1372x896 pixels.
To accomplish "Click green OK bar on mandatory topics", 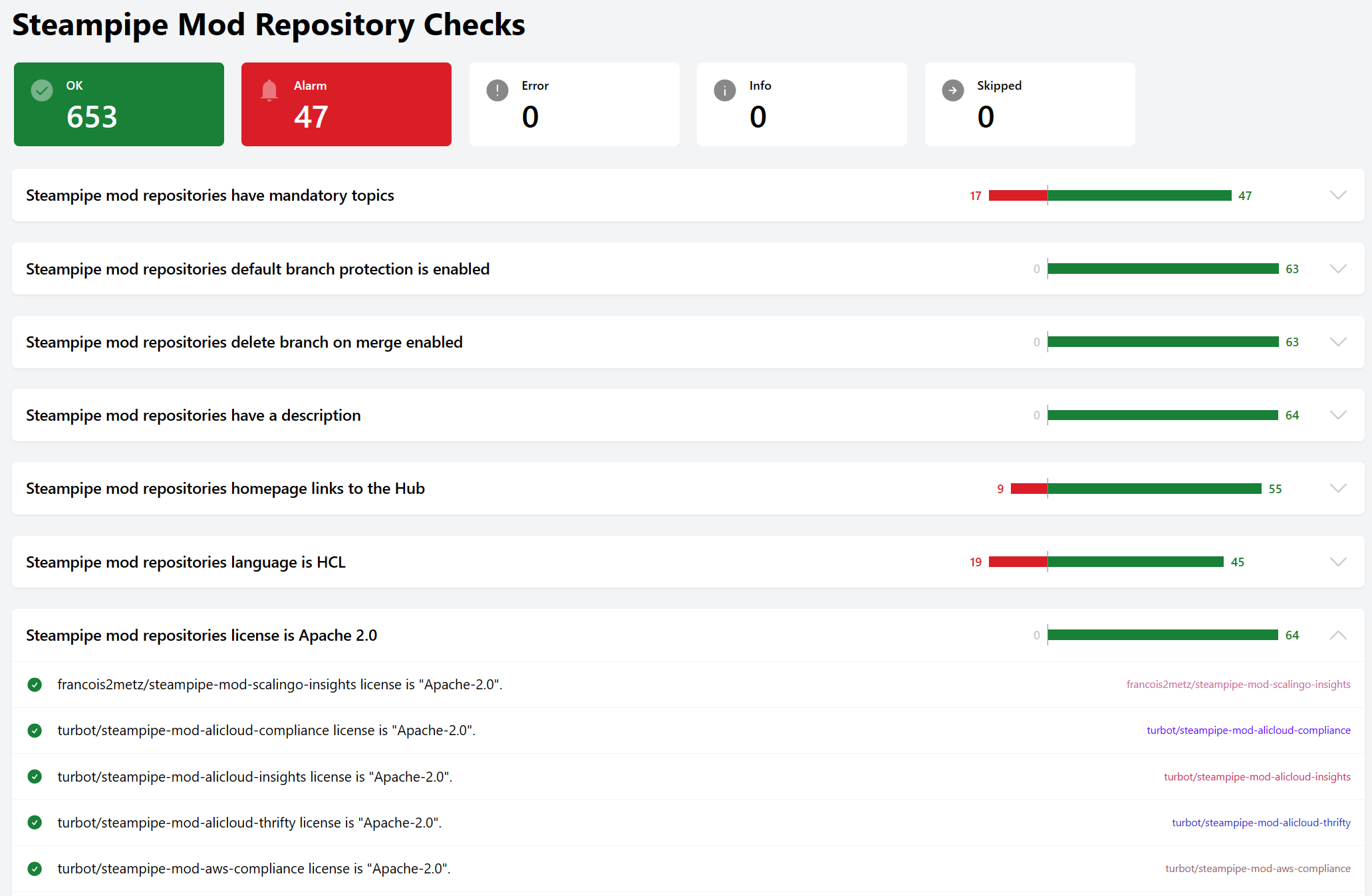I will pos(1139,195).
